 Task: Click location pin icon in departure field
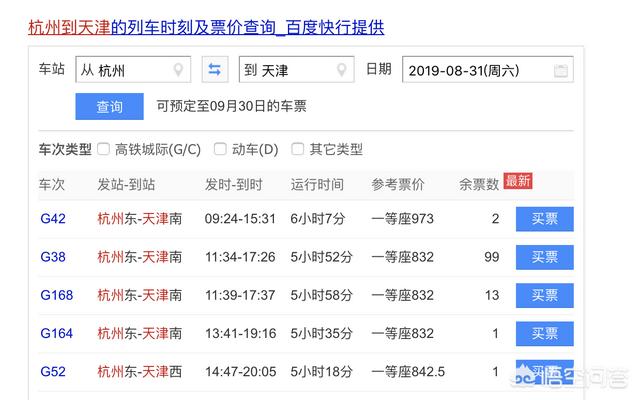coord(179,70)
